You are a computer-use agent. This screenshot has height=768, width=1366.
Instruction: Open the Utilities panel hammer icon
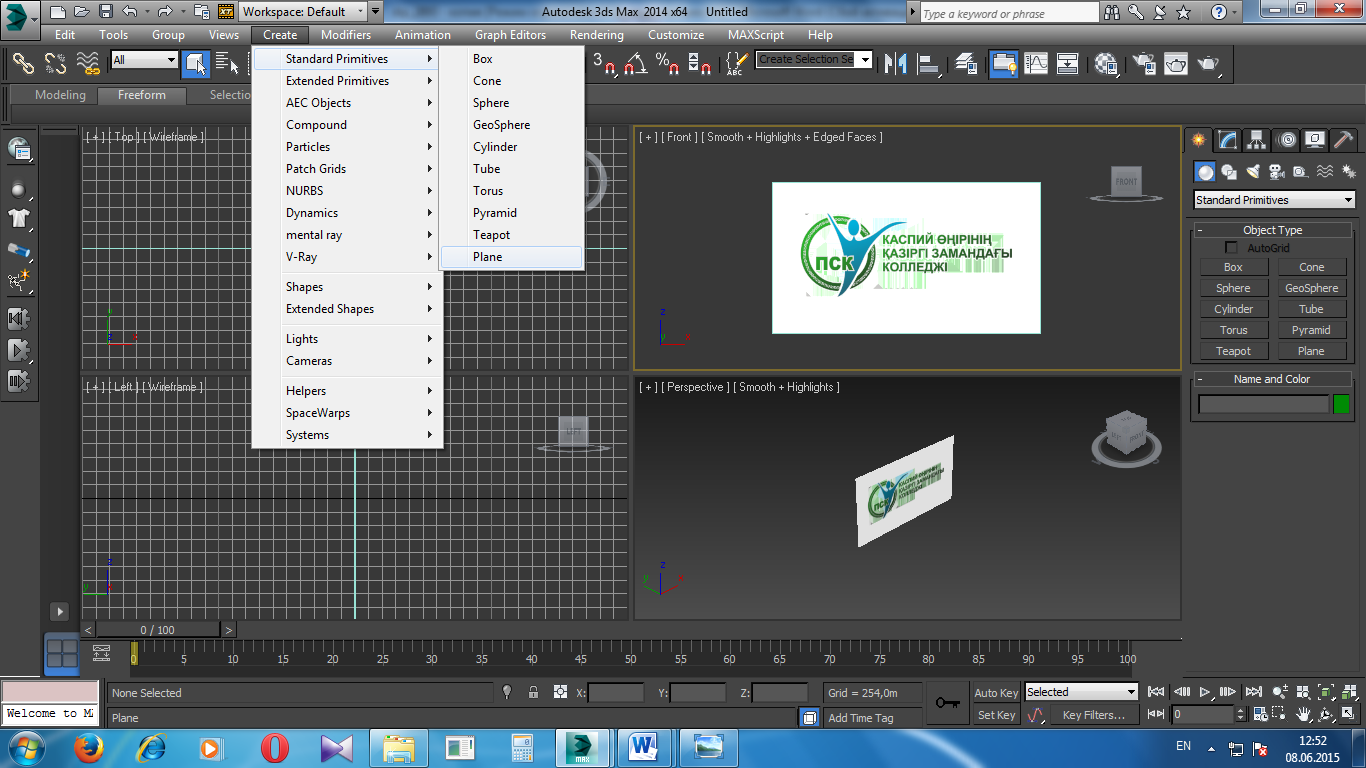click(1344, 140)
